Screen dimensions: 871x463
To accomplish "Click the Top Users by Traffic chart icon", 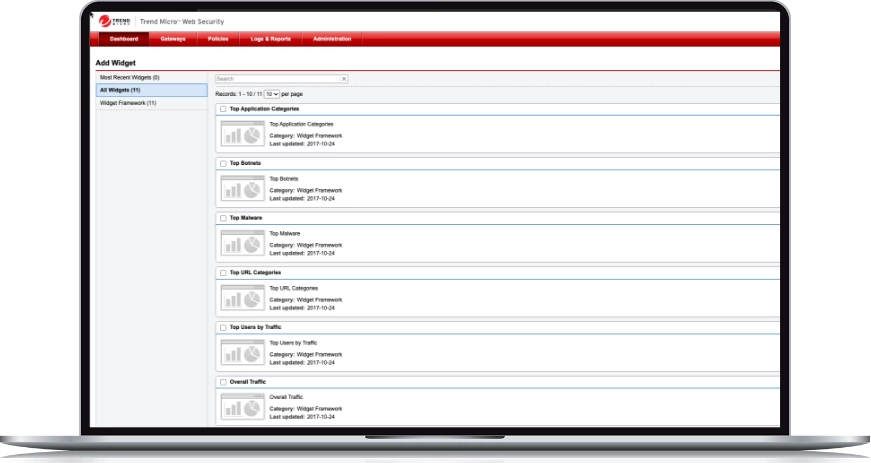I will pos(242,351).
